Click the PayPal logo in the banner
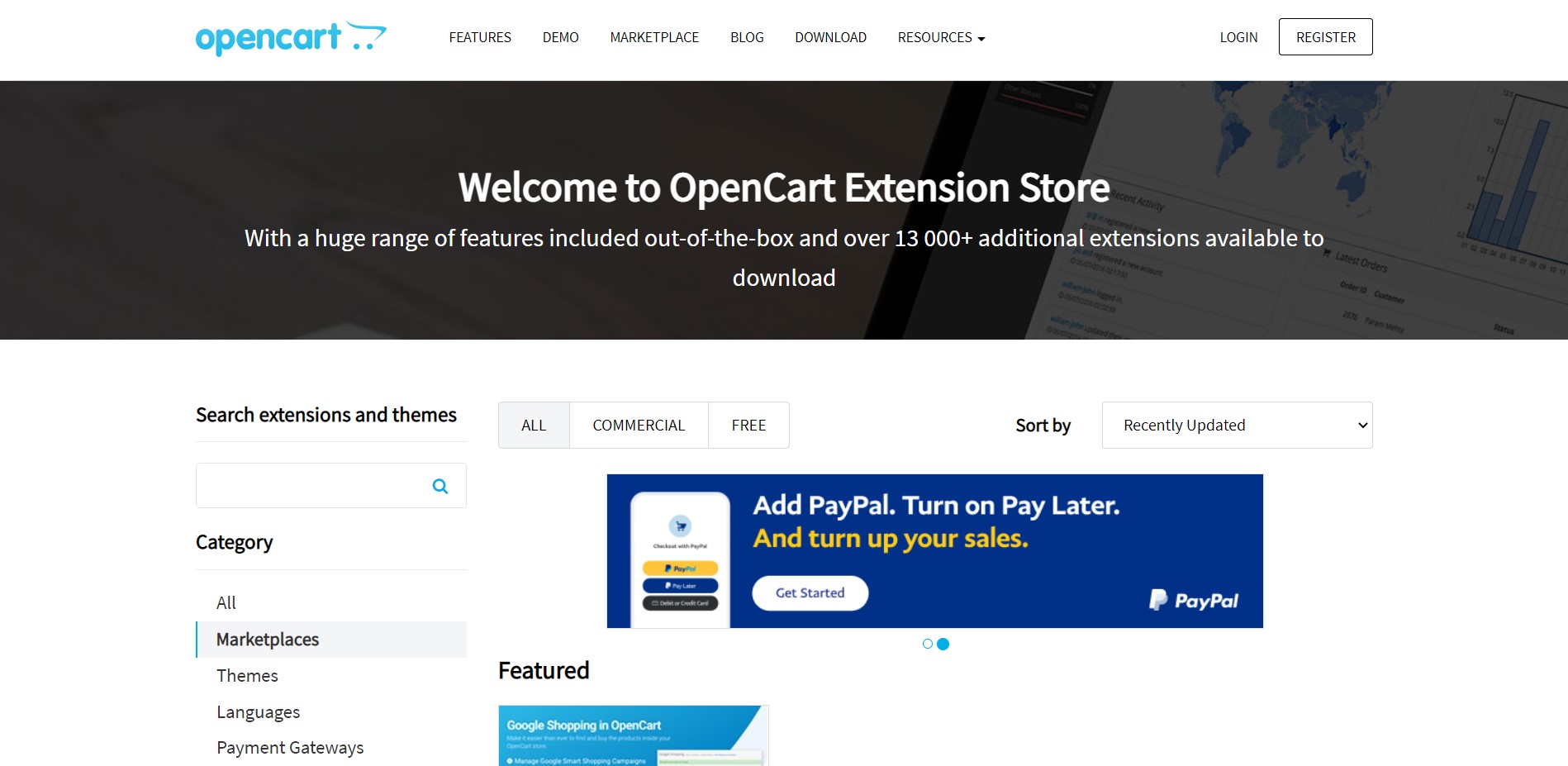Viewport: 1568px width, 766px height. tap(1194, 600)
